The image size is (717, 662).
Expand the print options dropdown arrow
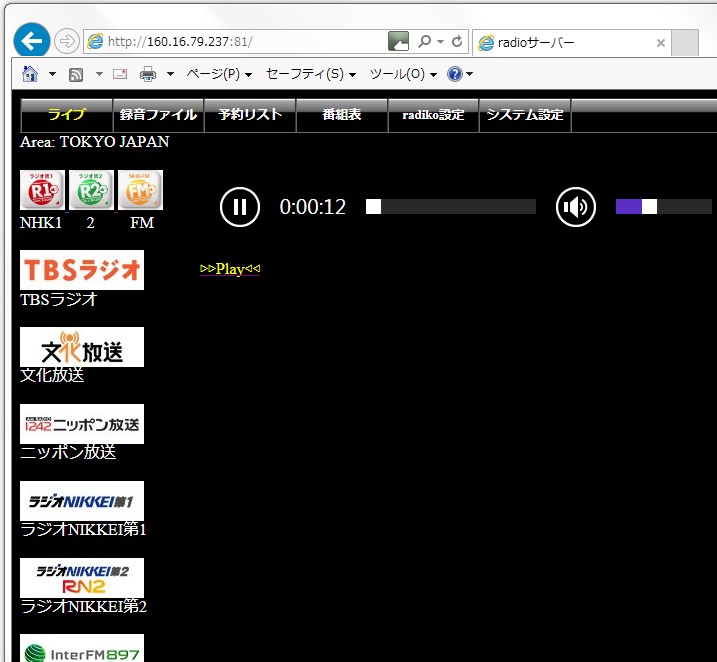pyautogui.click(x=170, y=74)
